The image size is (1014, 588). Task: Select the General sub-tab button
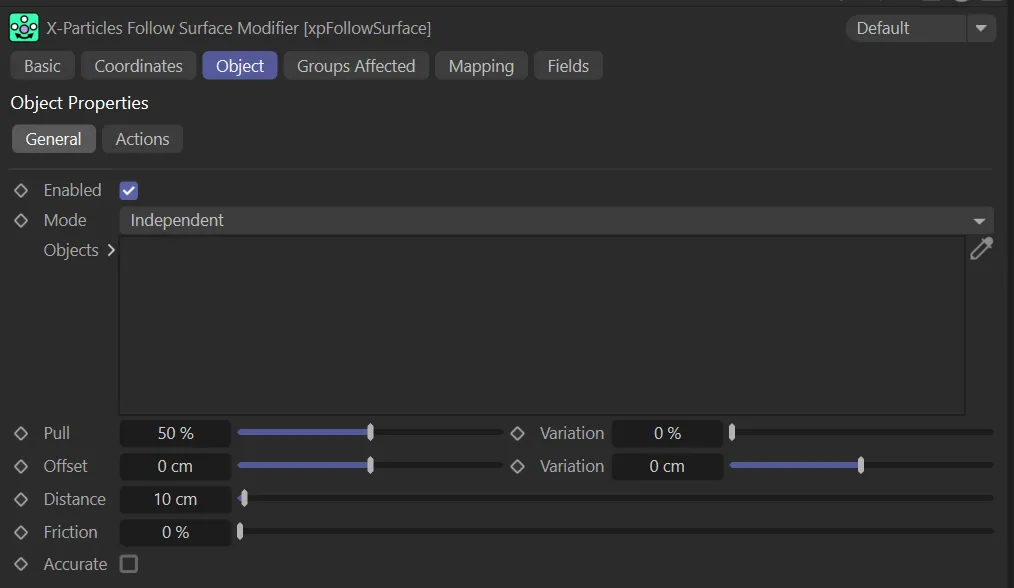(x=54, y=139)
